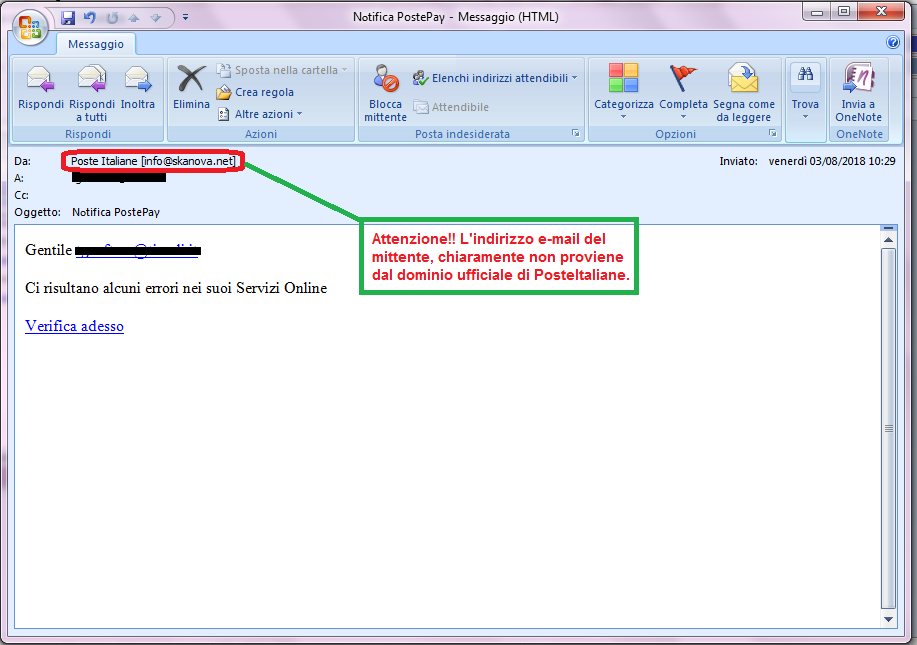Click the Redo icon in quick access toolbar
Screen dimensions: 917x645
112,18
